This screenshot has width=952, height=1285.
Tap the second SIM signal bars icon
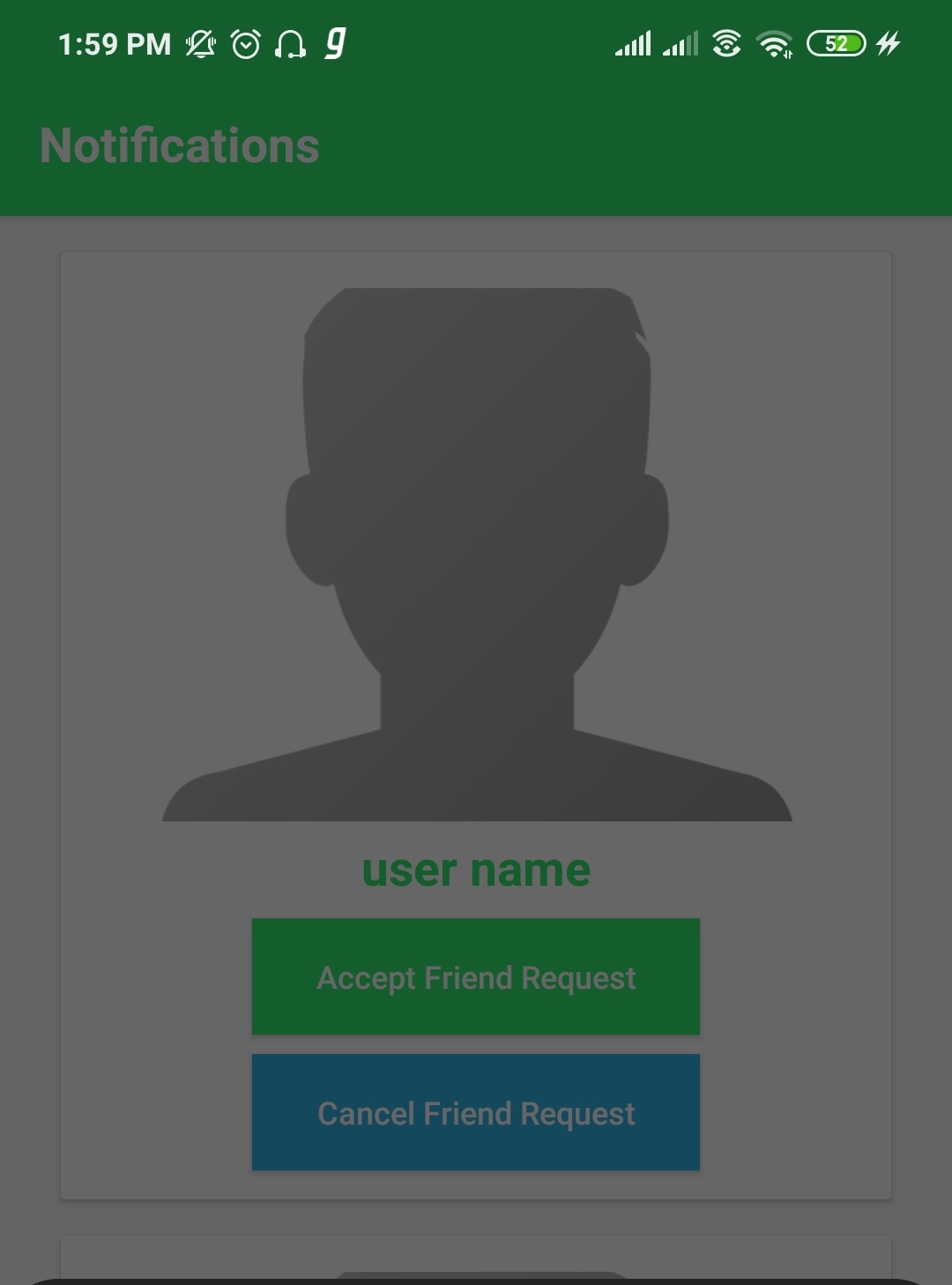coord(681,43)
